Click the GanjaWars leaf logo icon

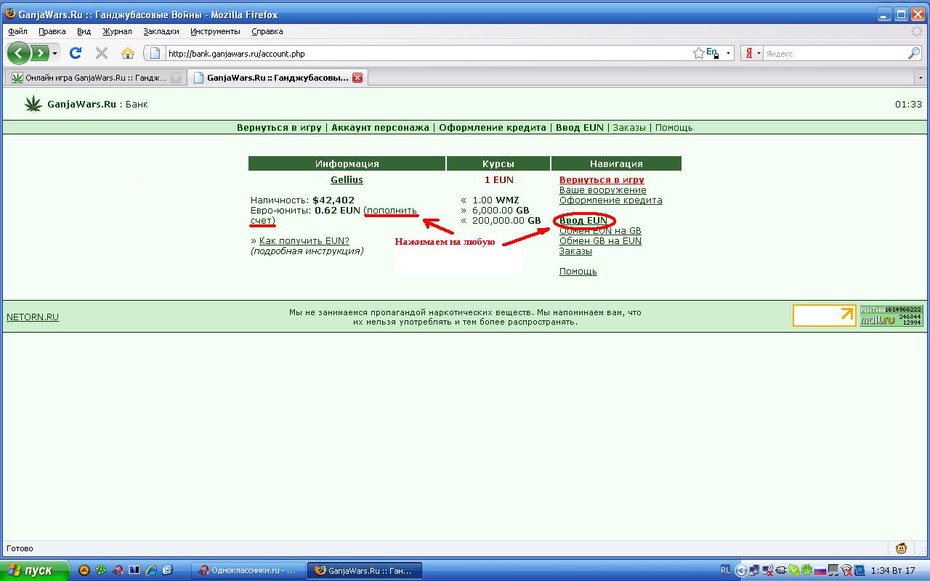[33, 104]
